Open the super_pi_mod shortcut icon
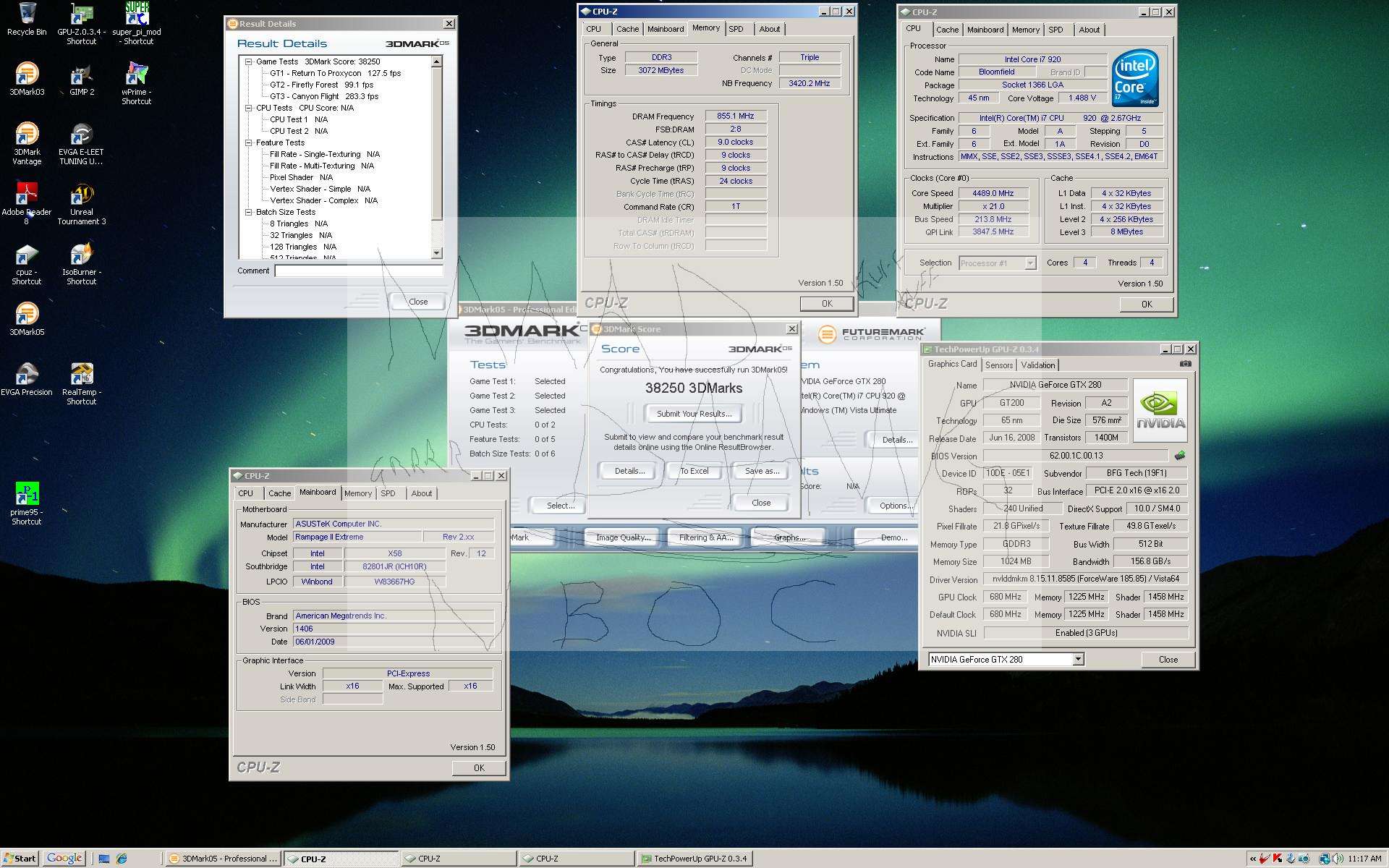 point(136,24)
